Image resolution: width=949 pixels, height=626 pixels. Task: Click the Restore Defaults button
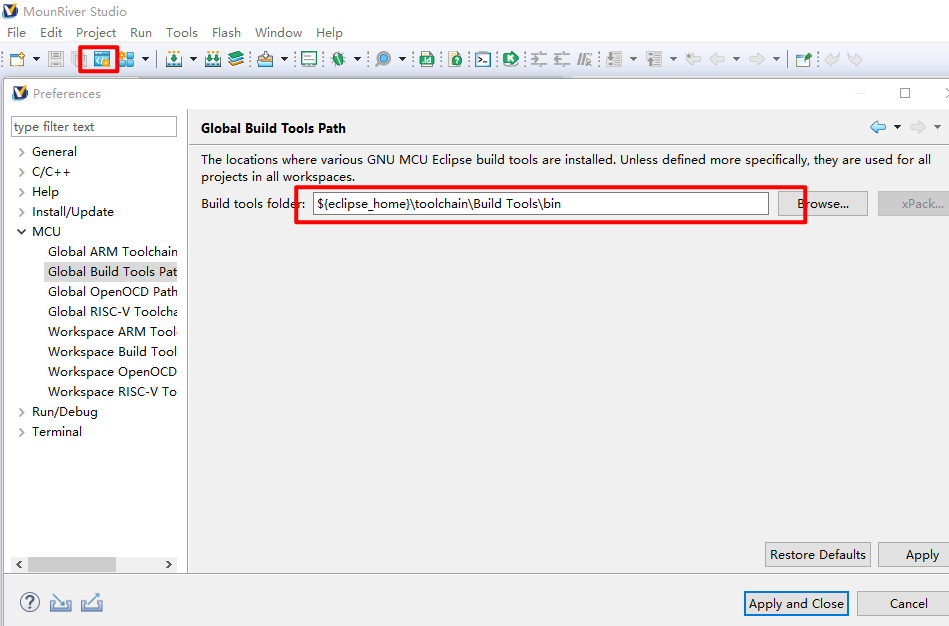coord(817,554)
